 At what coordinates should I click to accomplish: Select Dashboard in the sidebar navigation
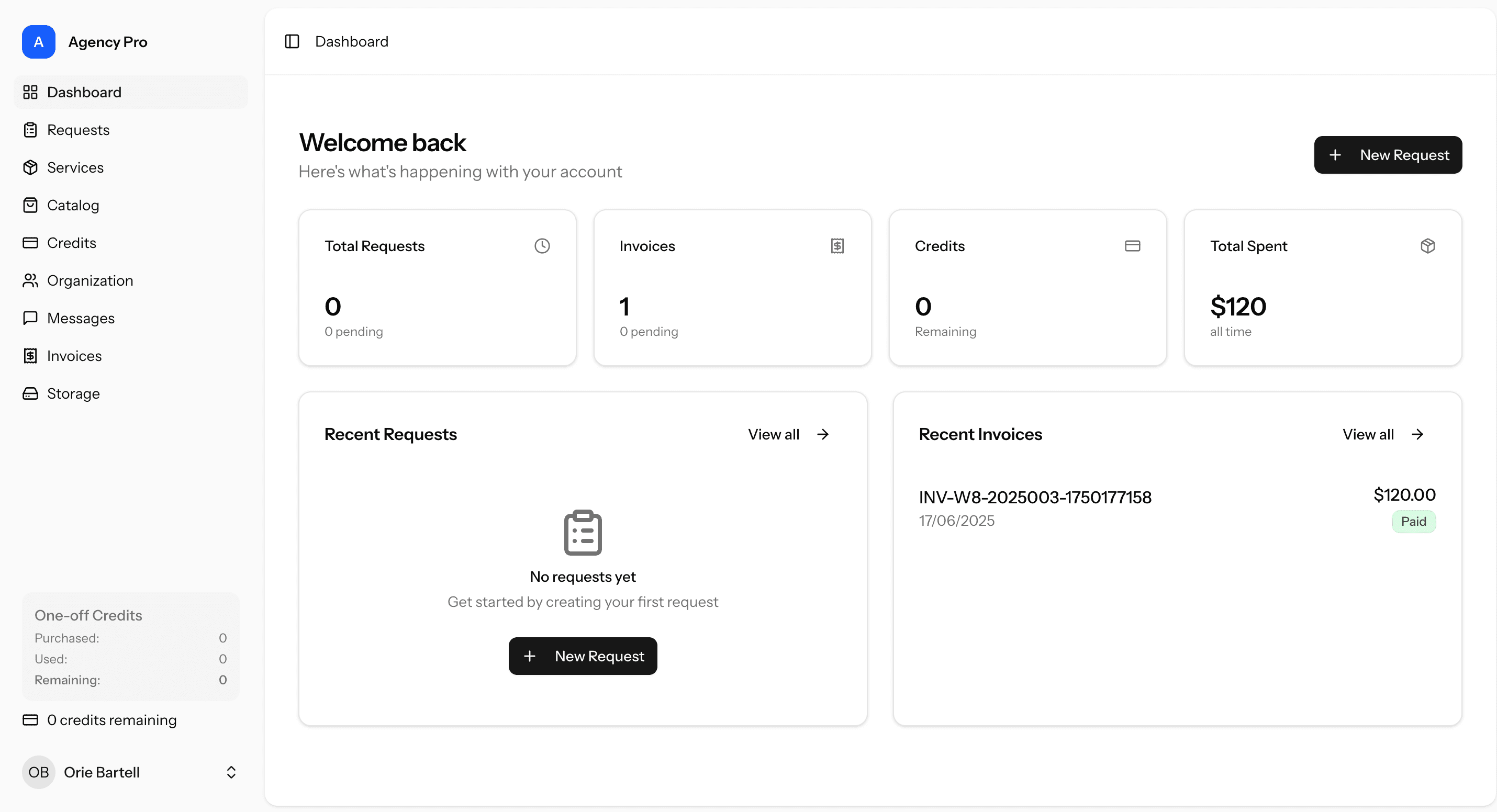pyautogui.click(x=84, y=92)
